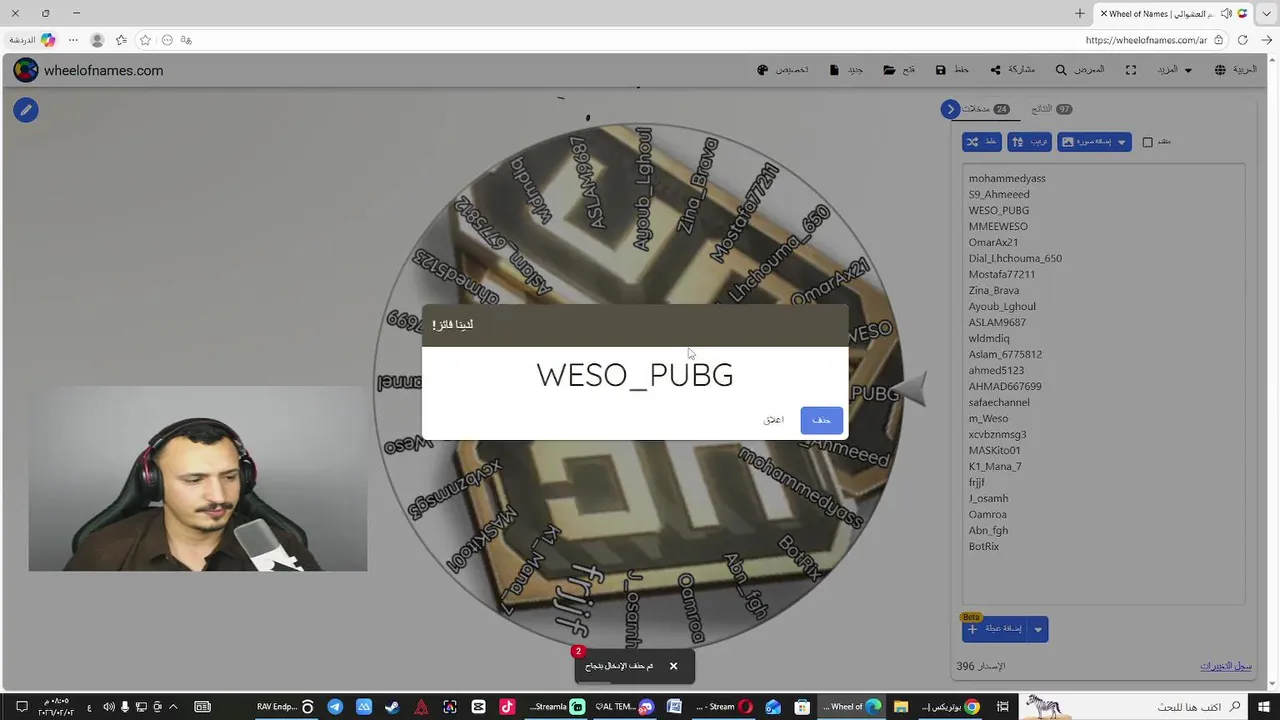
Task: Select the entry K1_Mana_7 in the list
Action: (995, 466)
